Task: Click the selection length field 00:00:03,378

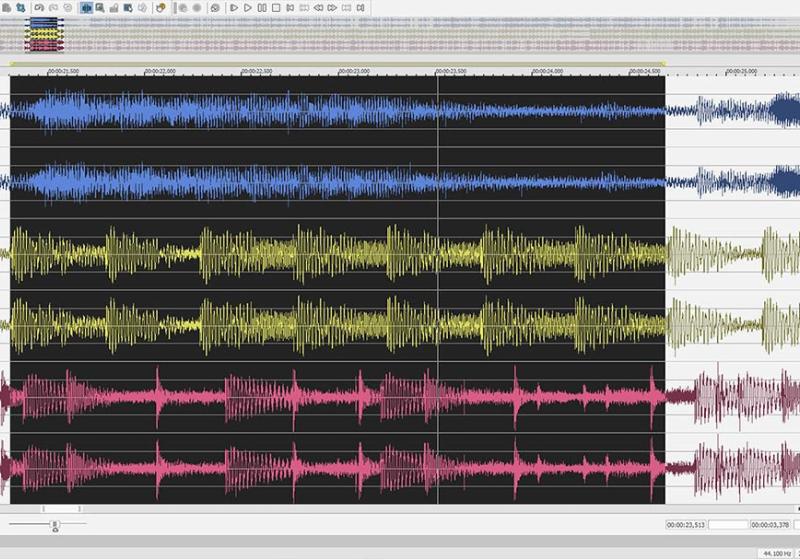Action: [773, 524]
